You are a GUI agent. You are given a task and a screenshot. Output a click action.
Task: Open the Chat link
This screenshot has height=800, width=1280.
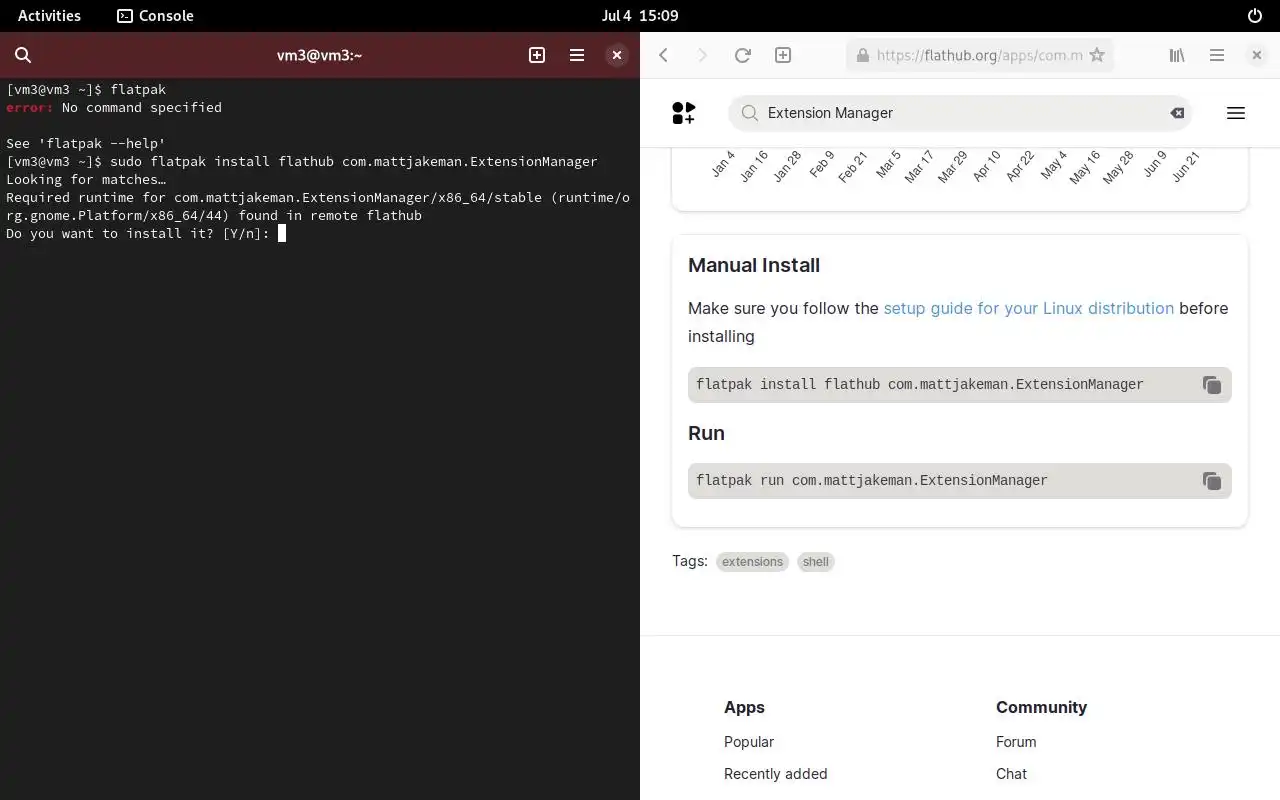coord(1011,774)
